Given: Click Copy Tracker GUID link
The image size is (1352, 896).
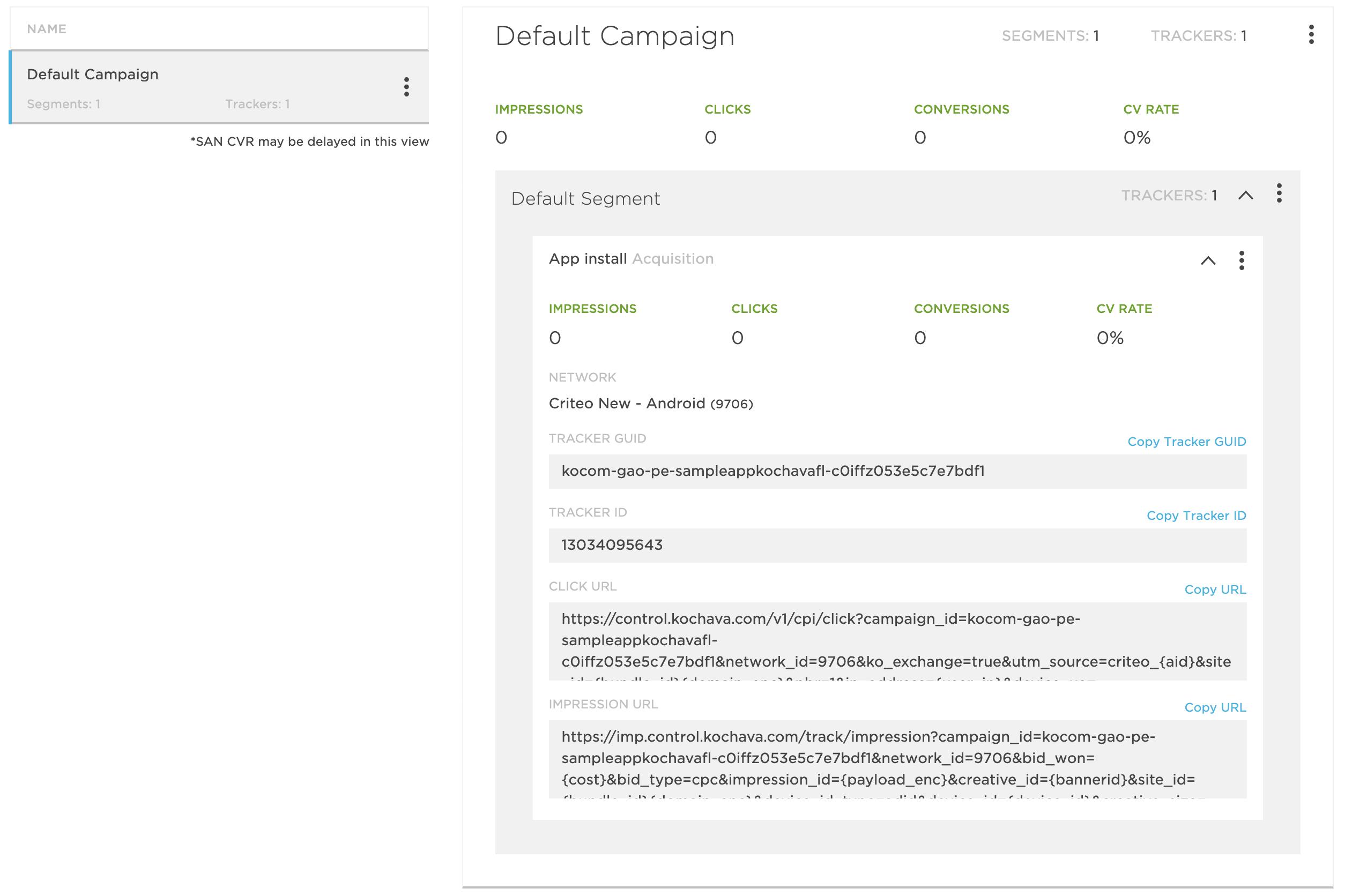Looking at the screenshot, I should pos(1186,442).
